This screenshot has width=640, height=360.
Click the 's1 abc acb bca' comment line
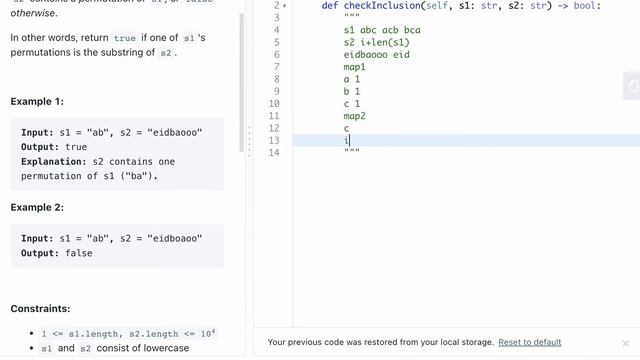tap(382, 30)
